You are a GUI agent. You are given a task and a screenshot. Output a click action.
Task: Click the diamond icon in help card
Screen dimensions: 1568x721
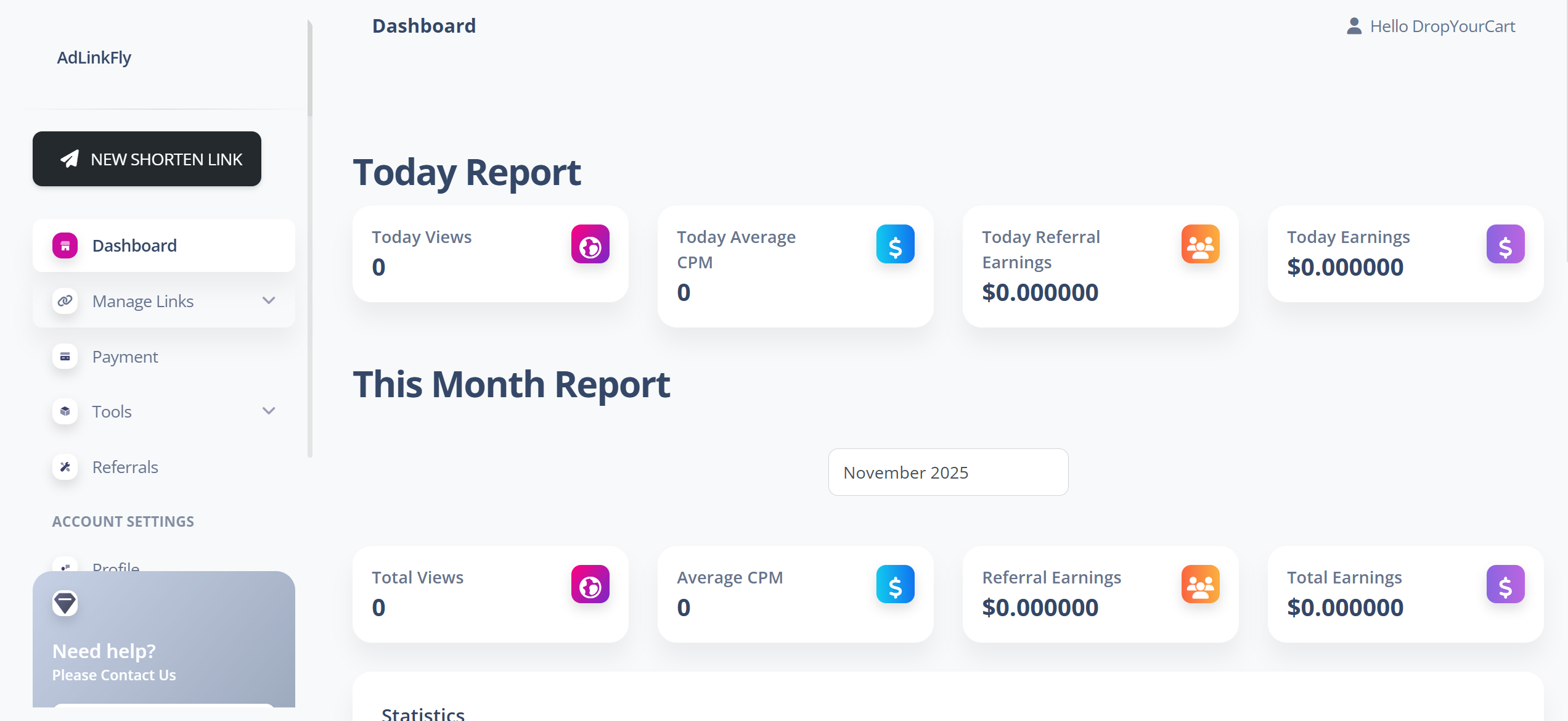click(65, 603)
